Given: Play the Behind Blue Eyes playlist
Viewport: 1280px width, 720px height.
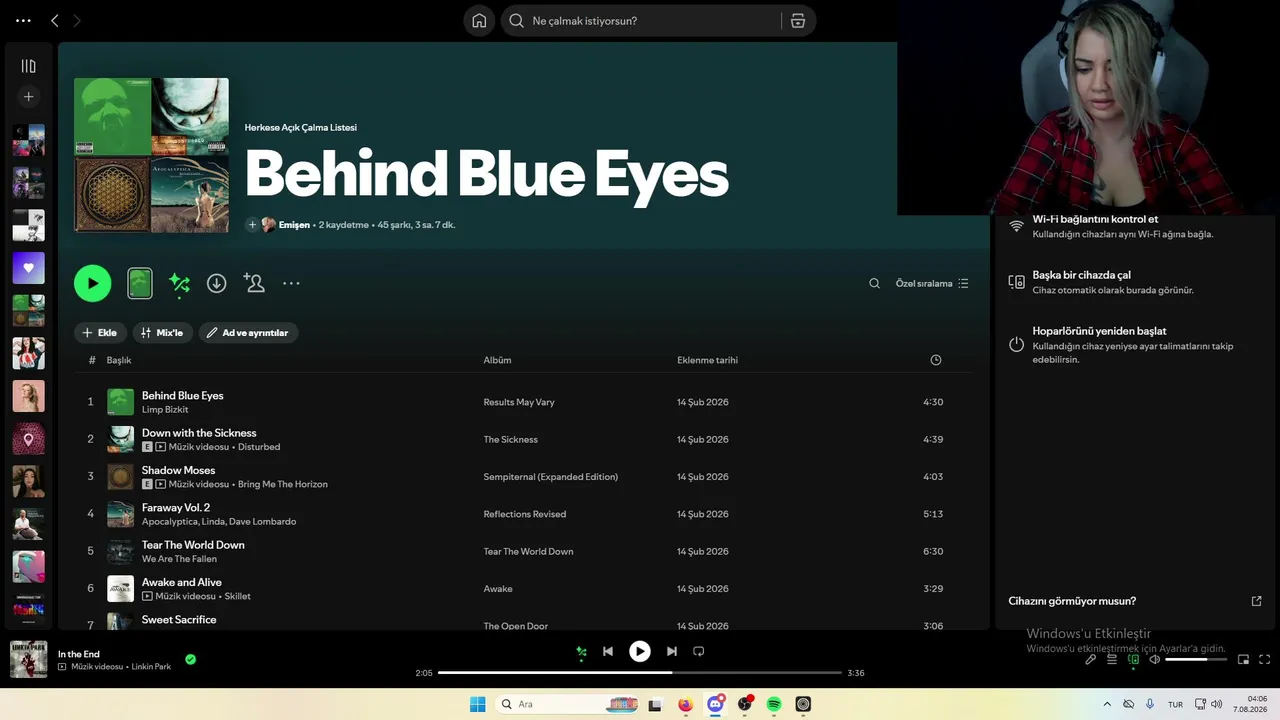Looking at the screenshot, I should (x=92, y=283).
